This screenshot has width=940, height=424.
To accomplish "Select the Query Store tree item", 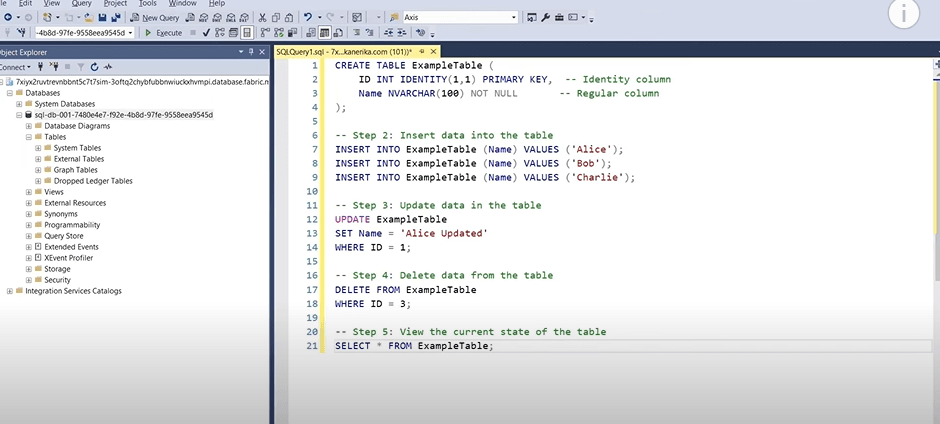I will tap(64, 236).
